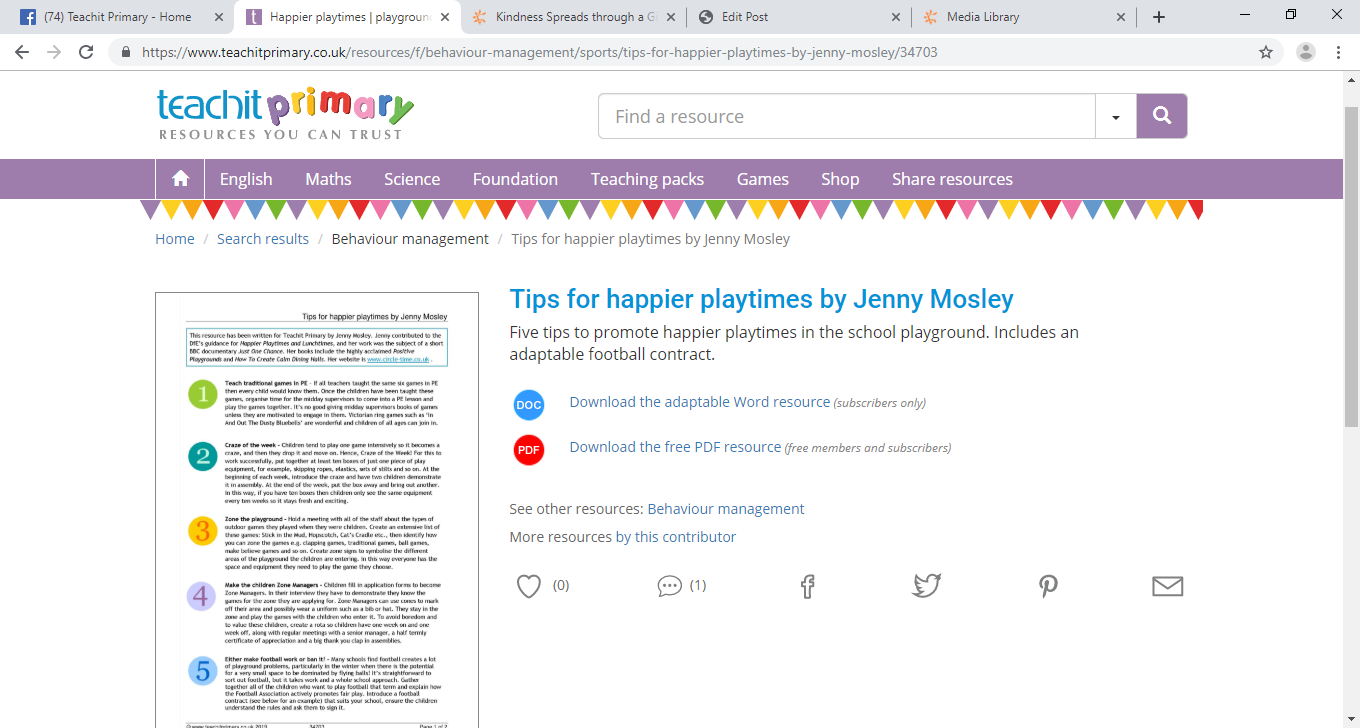Click the browser forward arrow
Screen dimensions: 1360x728
pos(54,52)
